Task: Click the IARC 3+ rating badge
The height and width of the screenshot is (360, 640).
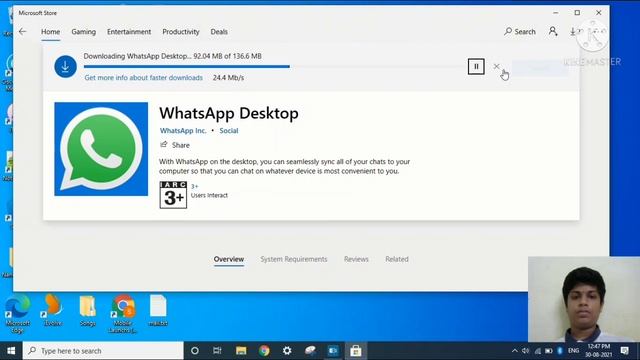Action: click(173, 195)
